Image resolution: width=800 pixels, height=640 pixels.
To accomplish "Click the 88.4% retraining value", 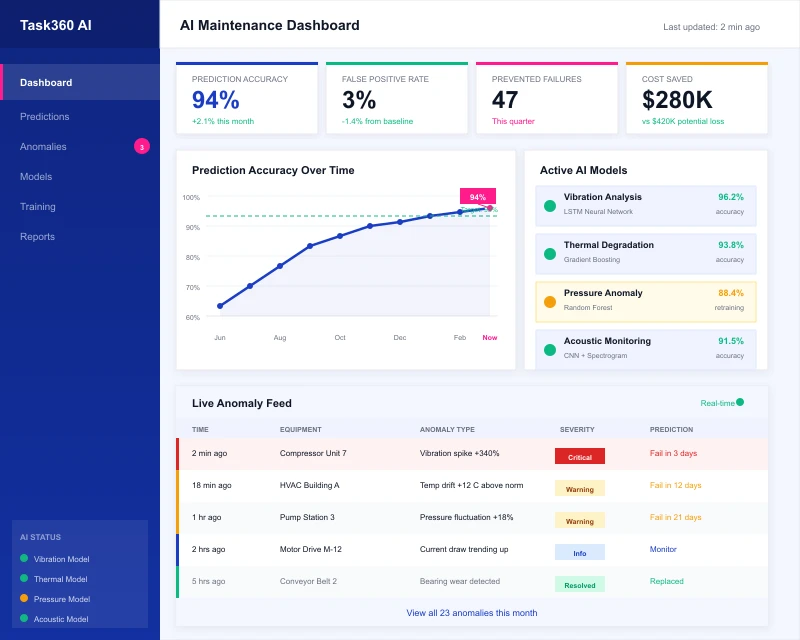I will tap(731, 293).
